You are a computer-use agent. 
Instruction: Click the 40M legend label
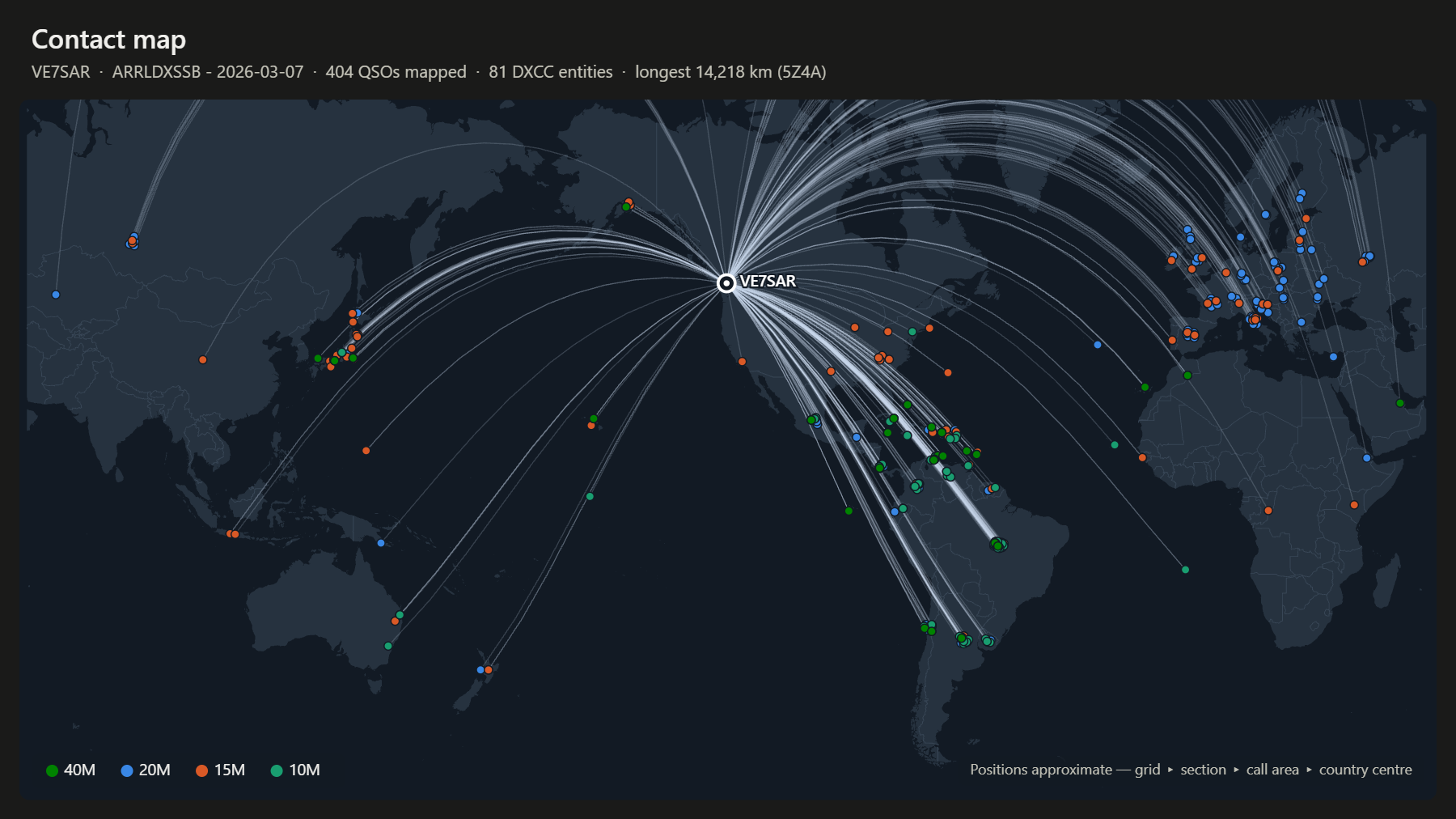[79, 770]
